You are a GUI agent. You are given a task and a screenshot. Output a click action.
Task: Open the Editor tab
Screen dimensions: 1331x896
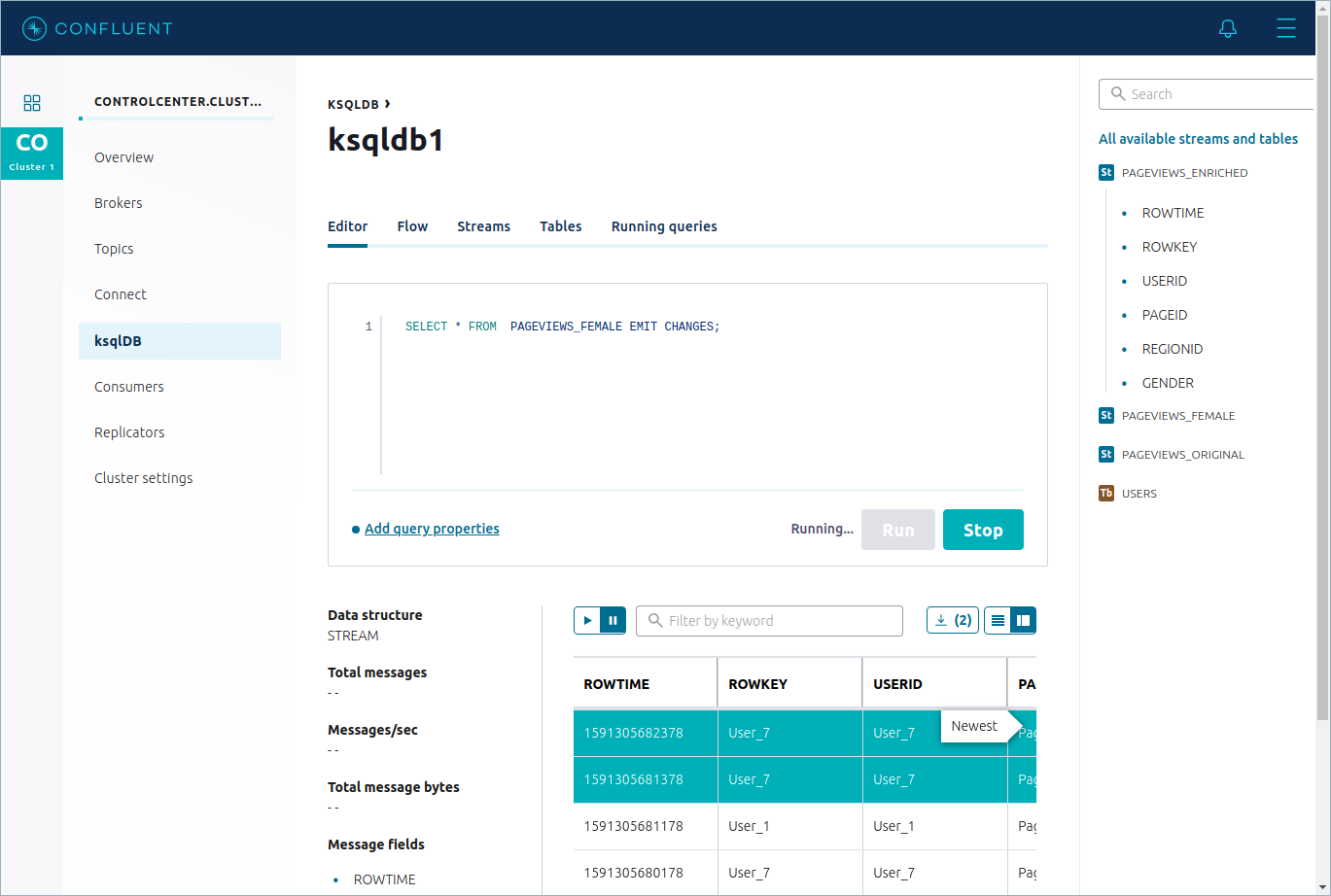(347, 226)
